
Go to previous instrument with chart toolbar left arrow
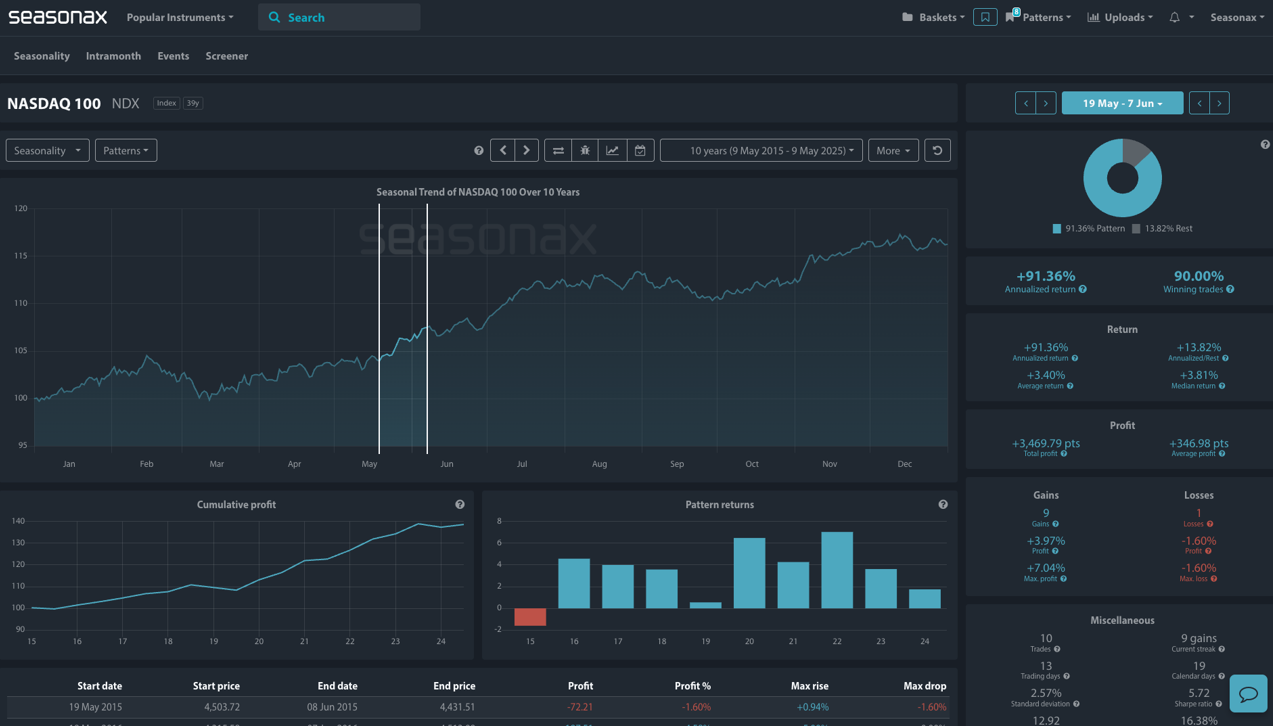(503, 150)
